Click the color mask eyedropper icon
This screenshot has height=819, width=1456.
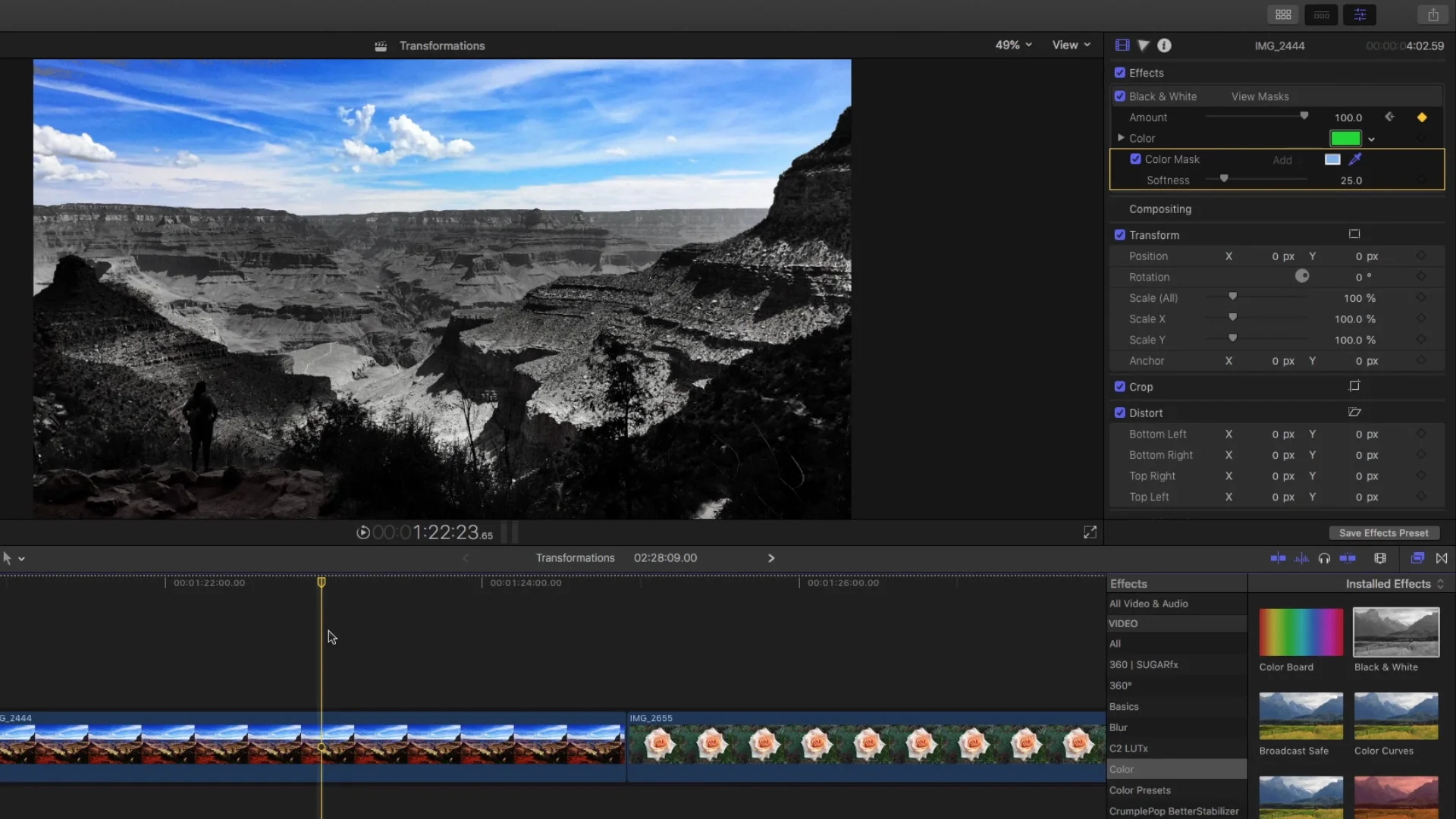1355,159
